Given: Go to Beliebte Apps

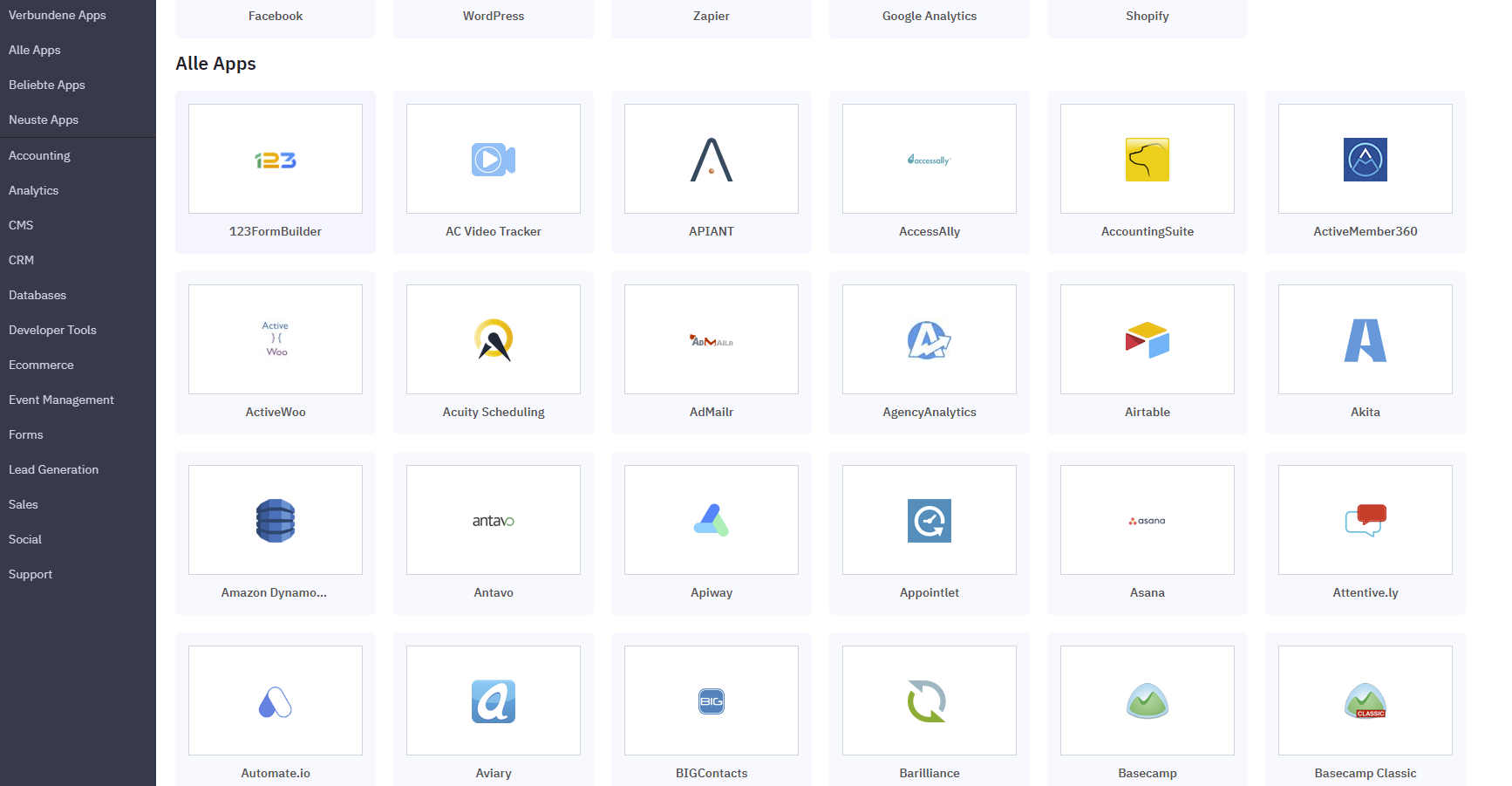Looking at the screenshot, I should [47, 85].
